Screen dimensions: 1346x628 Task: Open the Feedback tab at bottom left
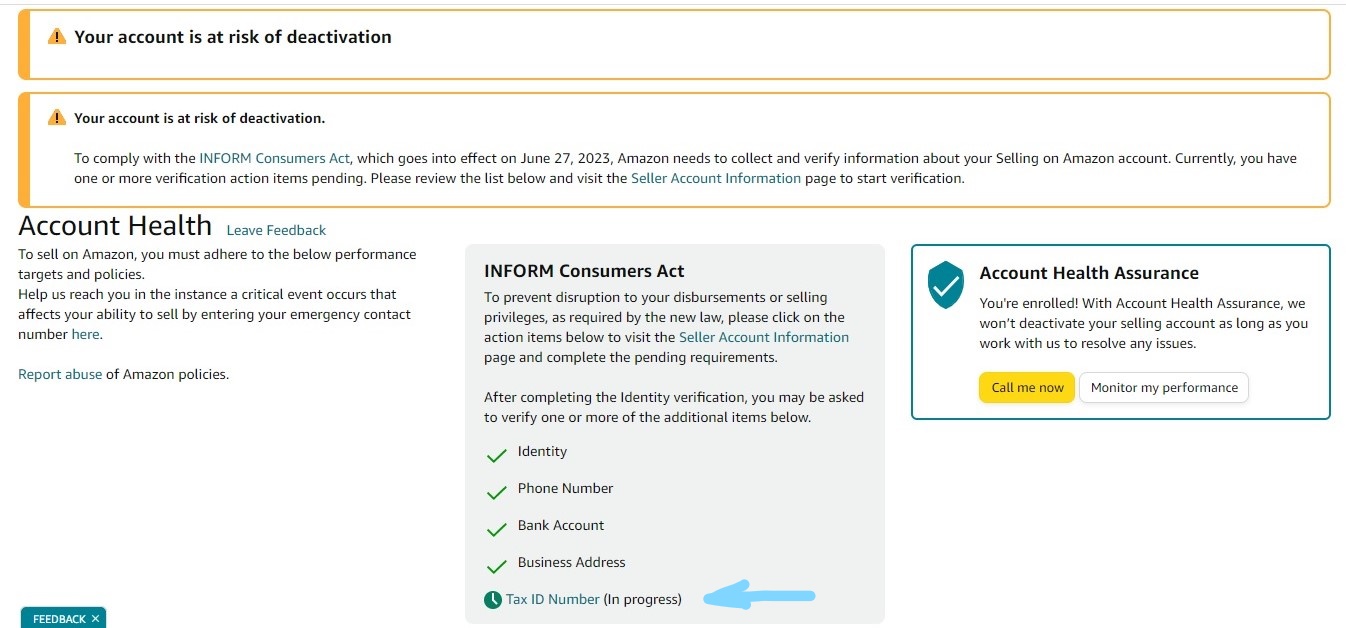pyautogui.click(x=59, y=619)
